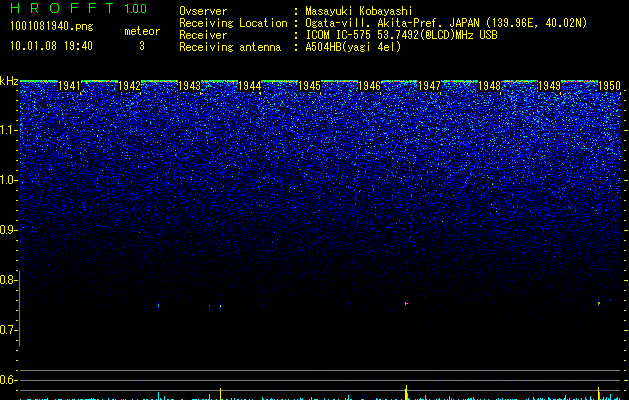
Task: Click the meteor count value 3
Action: [142, 46]
